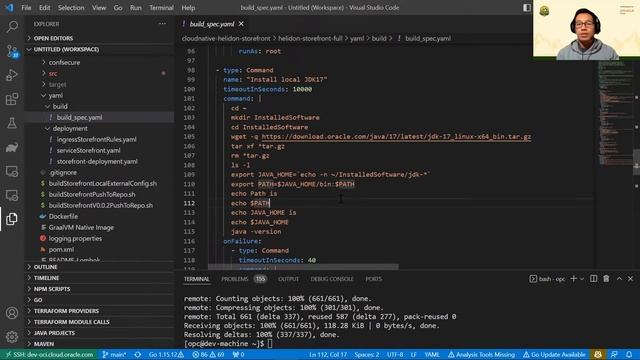
Task: Click Spaces: 2 indentation setting
Action: pyautogui.click(x=367, y=355)
